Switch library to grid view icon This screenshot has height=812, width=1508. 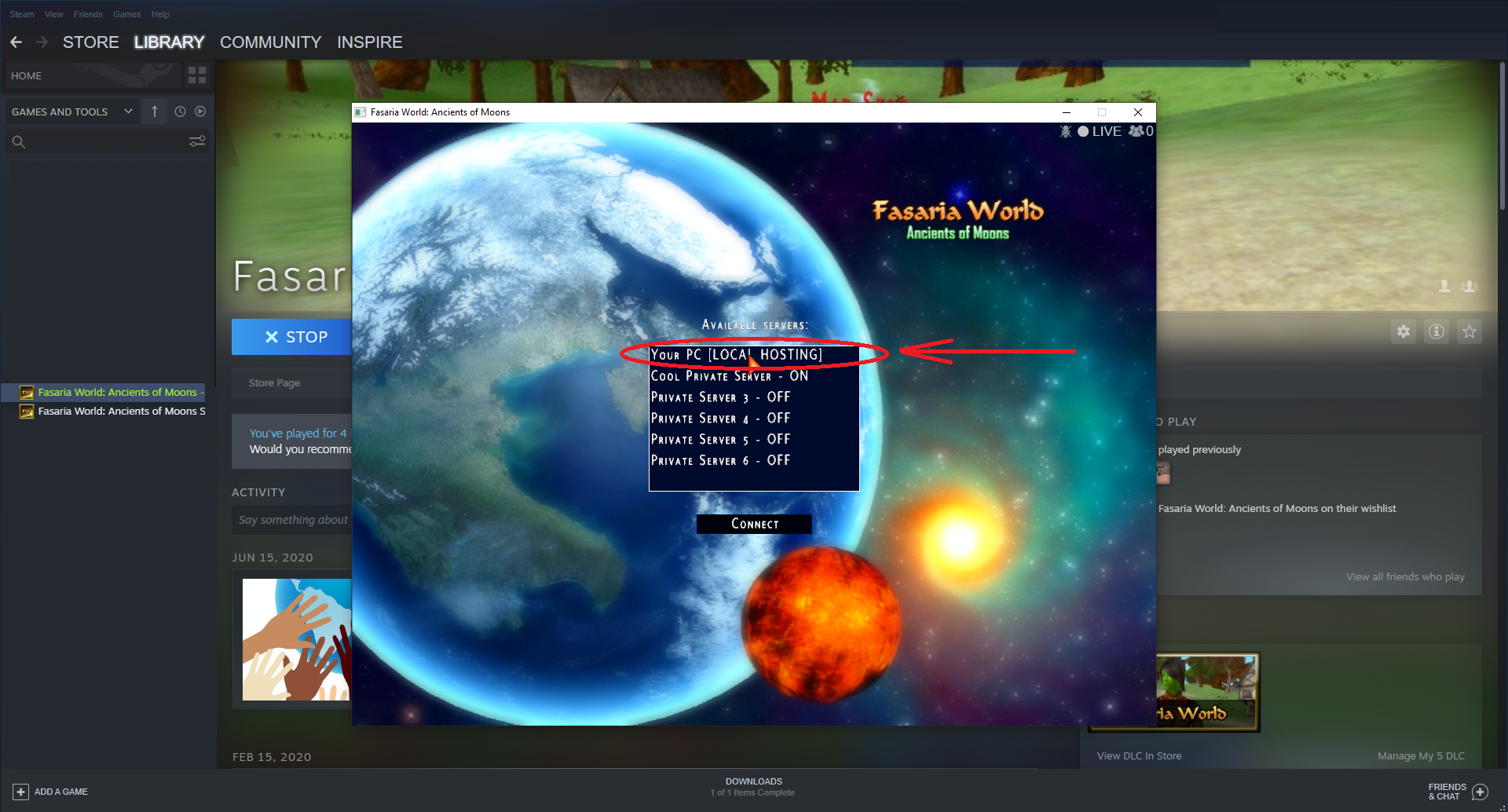pyautogui.click(x=197, y=75)
